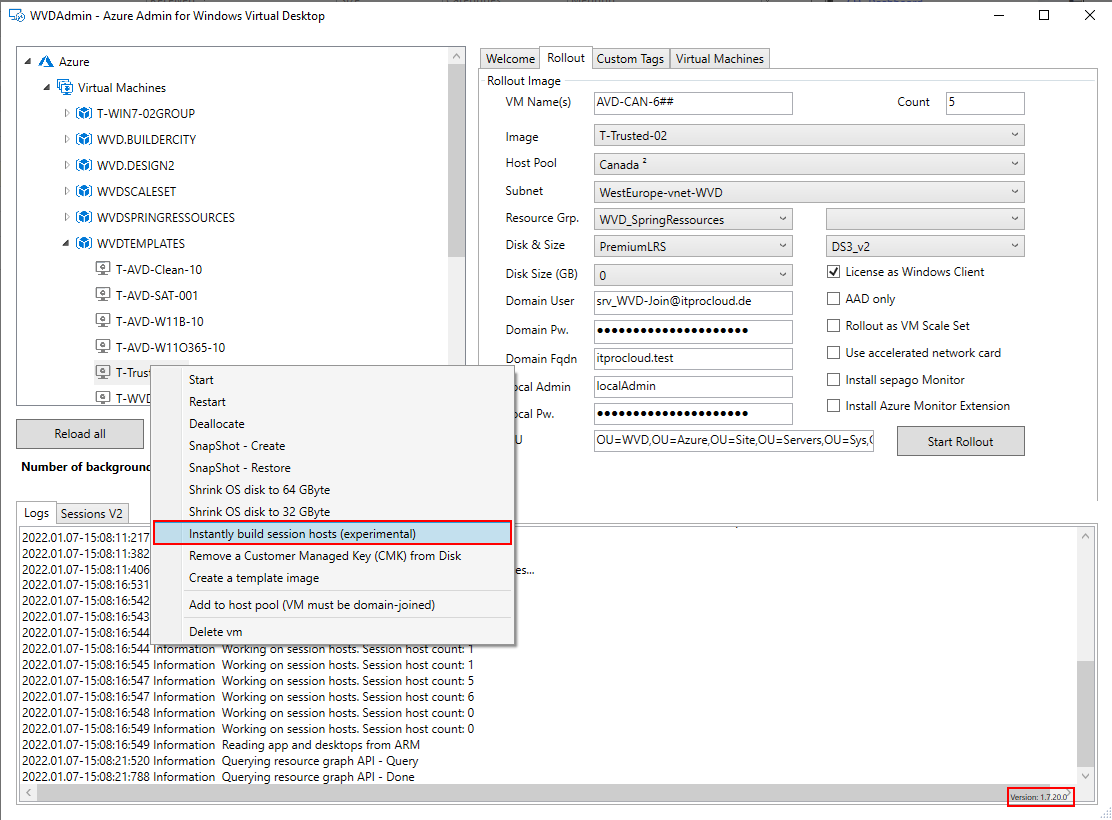
Task: Select the Logs tab
Action: [x=36, y=513]
